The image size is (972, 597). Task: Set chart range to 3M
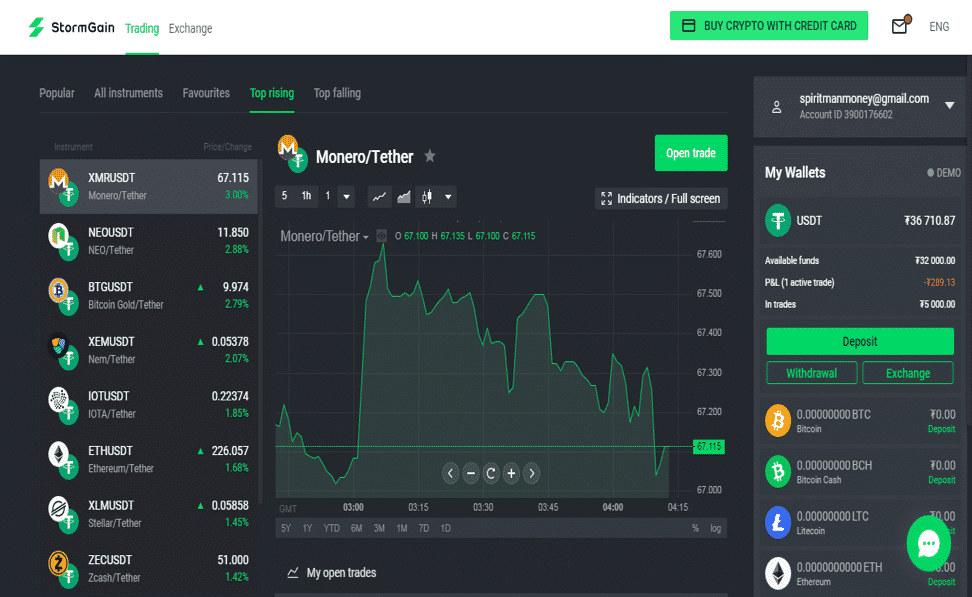[379, 528]
